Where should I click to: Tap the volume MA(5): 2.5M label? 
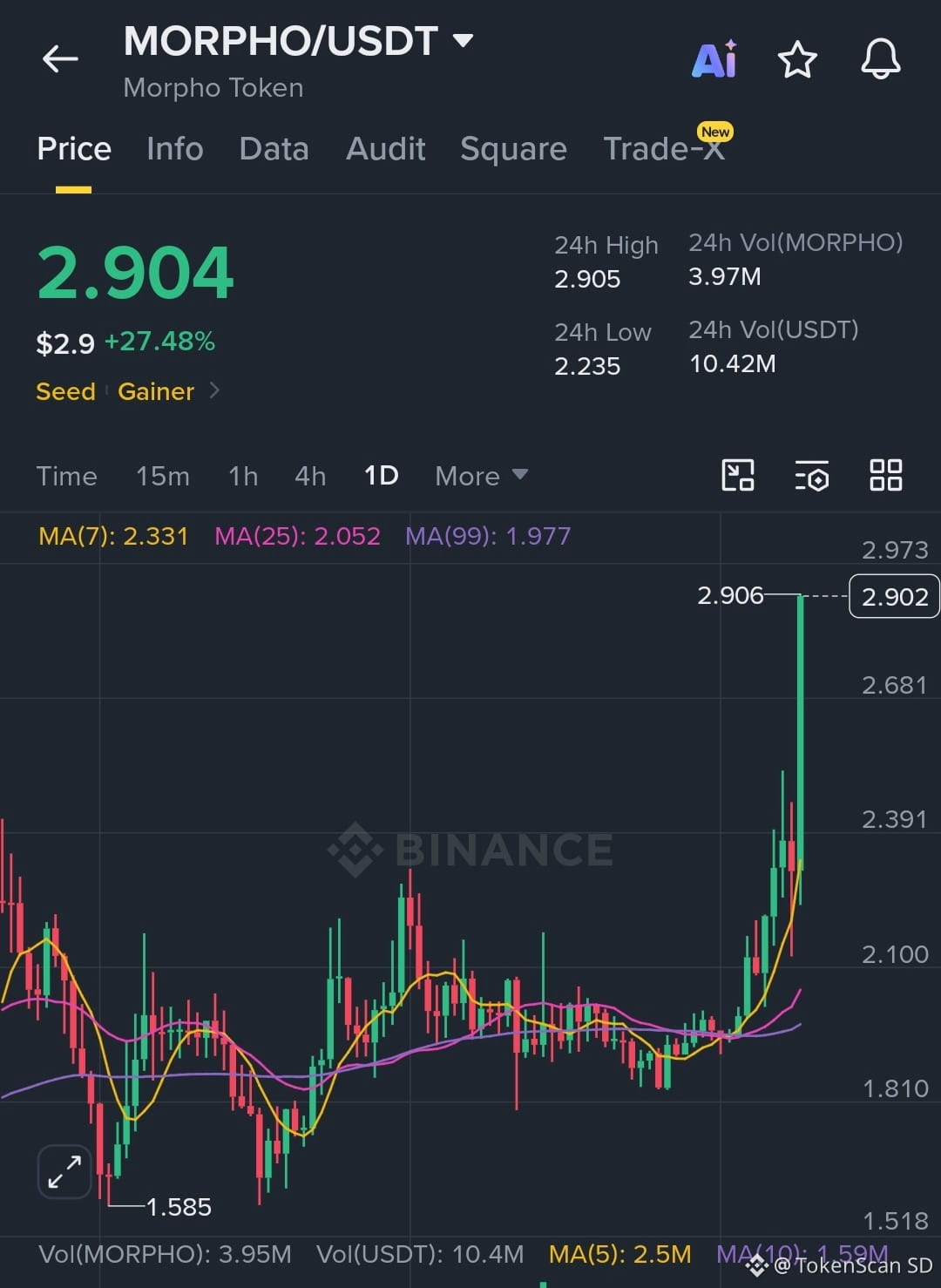(x=619, y=1254)
